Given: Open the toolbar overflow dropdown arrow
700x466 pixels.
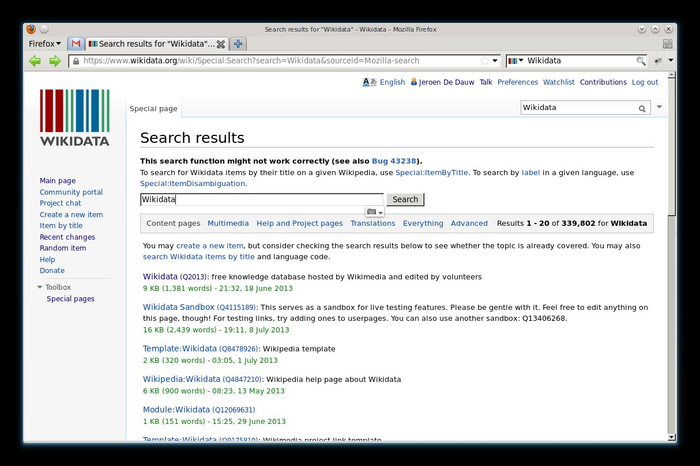Looking at the screenshot, I should point(671,61).
